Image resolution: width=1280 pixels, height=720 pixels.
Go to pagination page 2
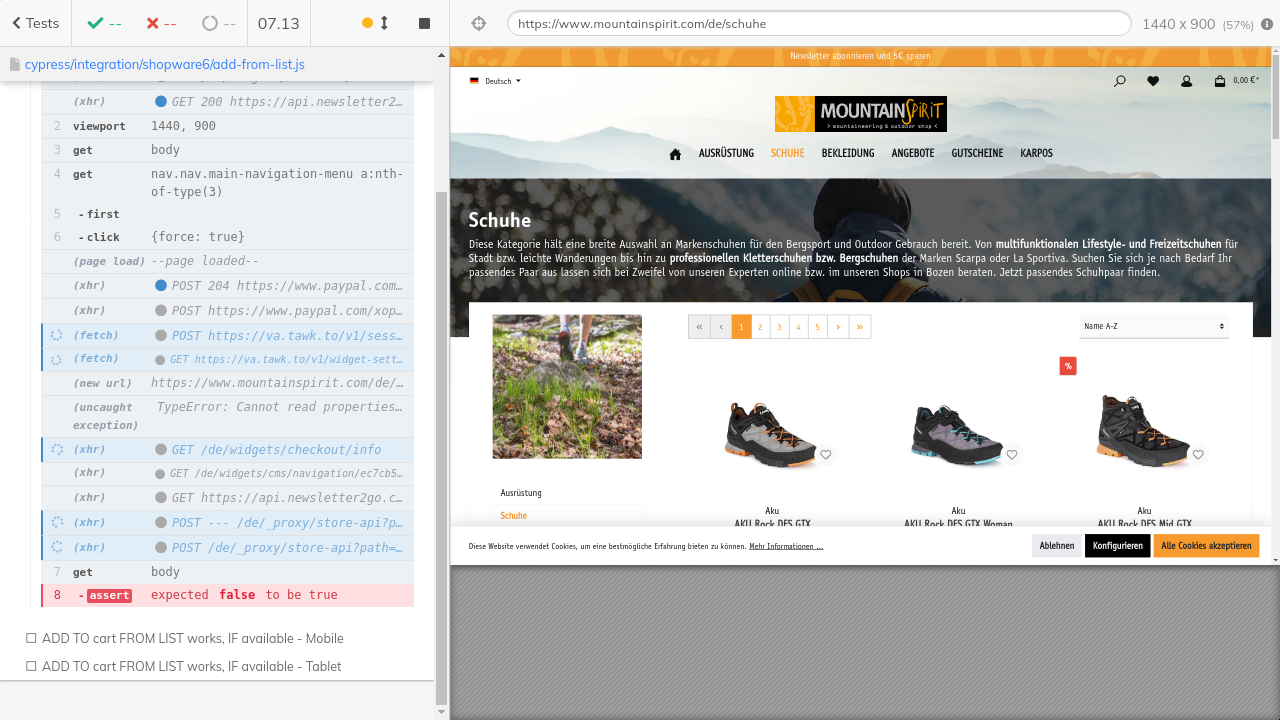tap(760, 327)
